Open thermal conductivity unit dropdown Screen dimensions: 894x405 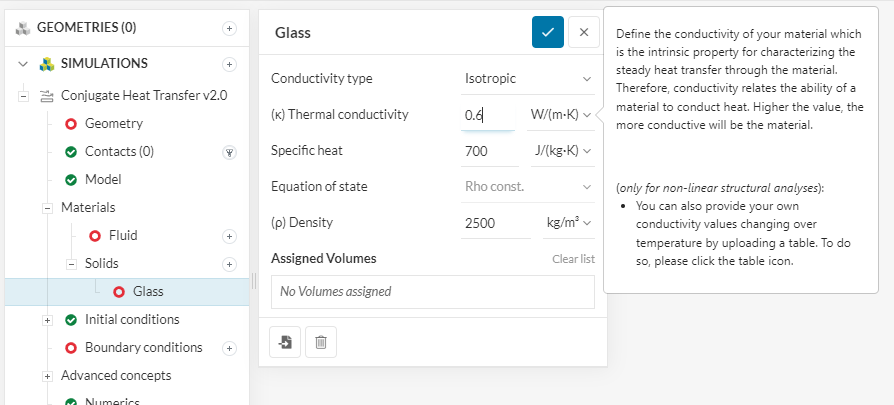tap(560, 114)
